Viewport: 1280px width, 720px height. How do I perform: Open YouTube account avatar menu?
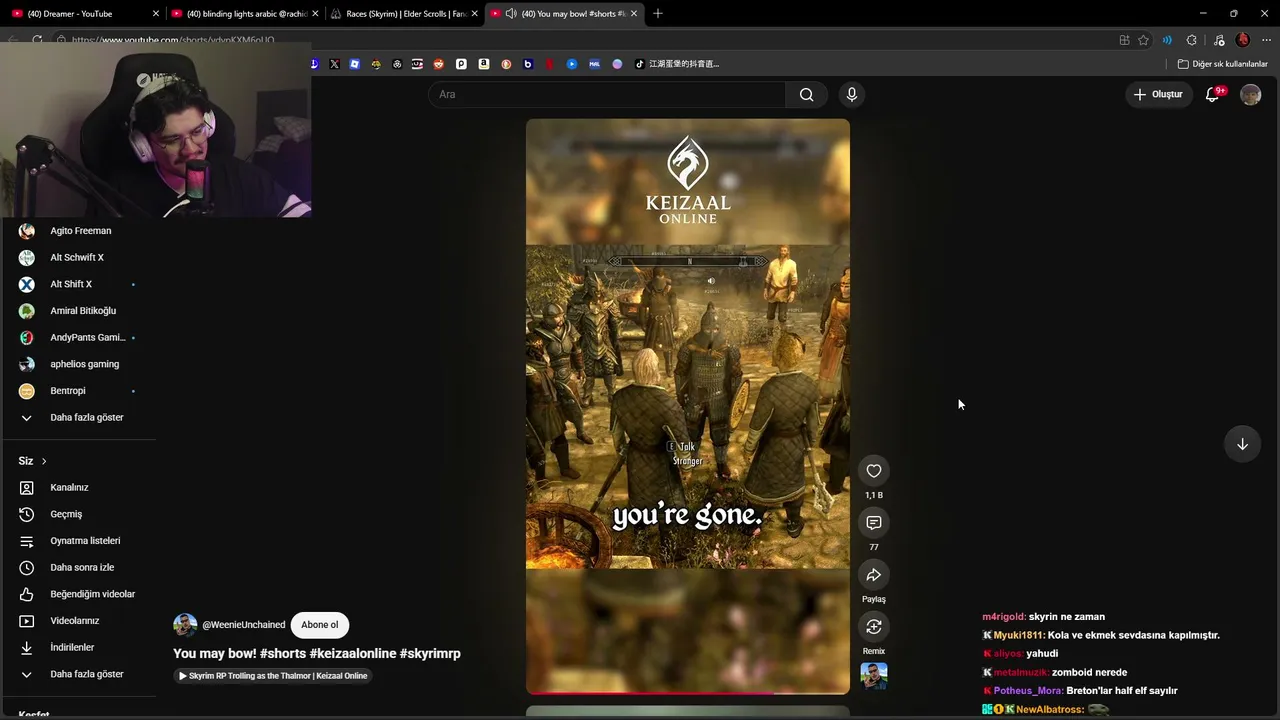coord(1251,94)
